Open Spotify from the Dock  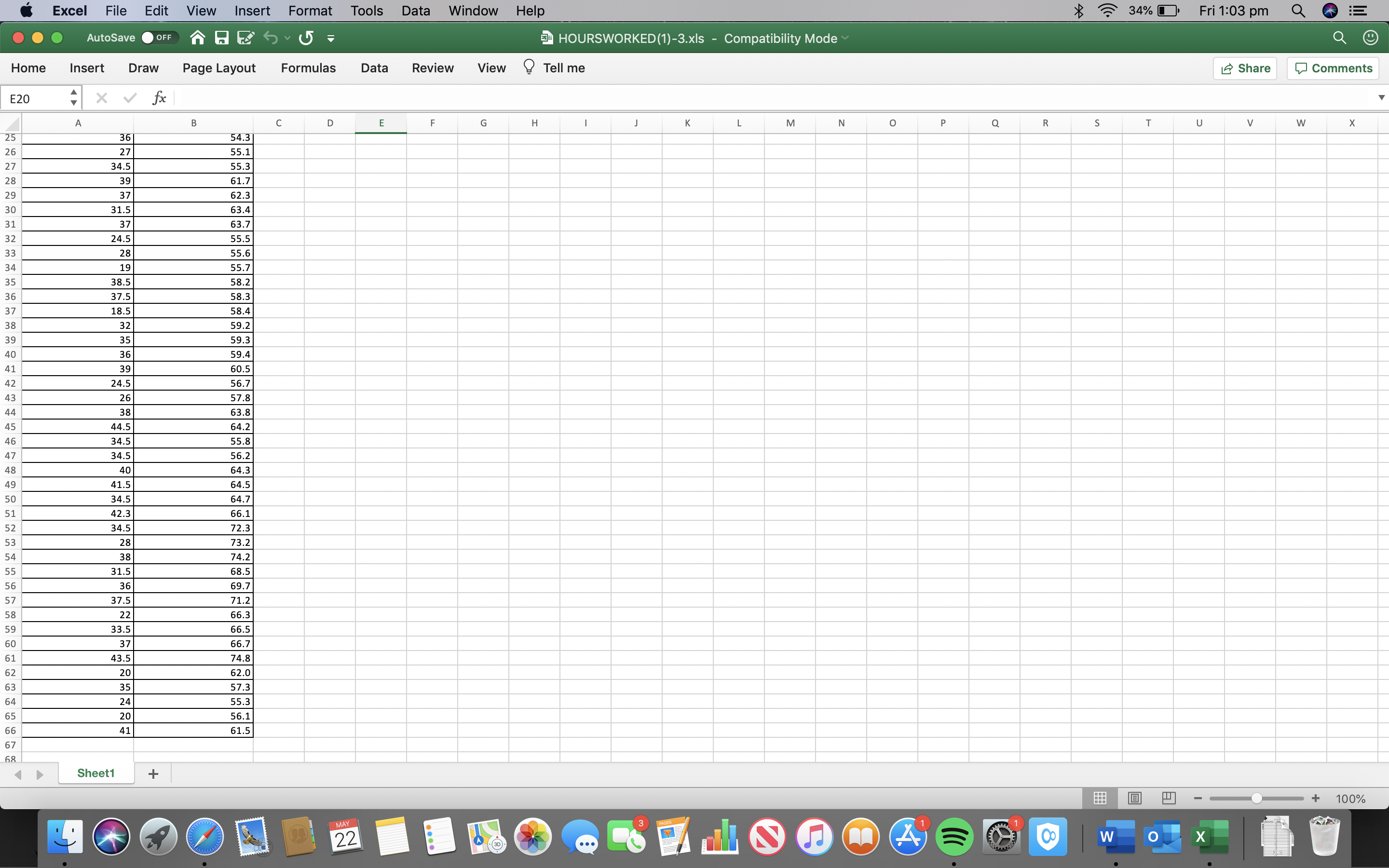click(x=954, y=837)
